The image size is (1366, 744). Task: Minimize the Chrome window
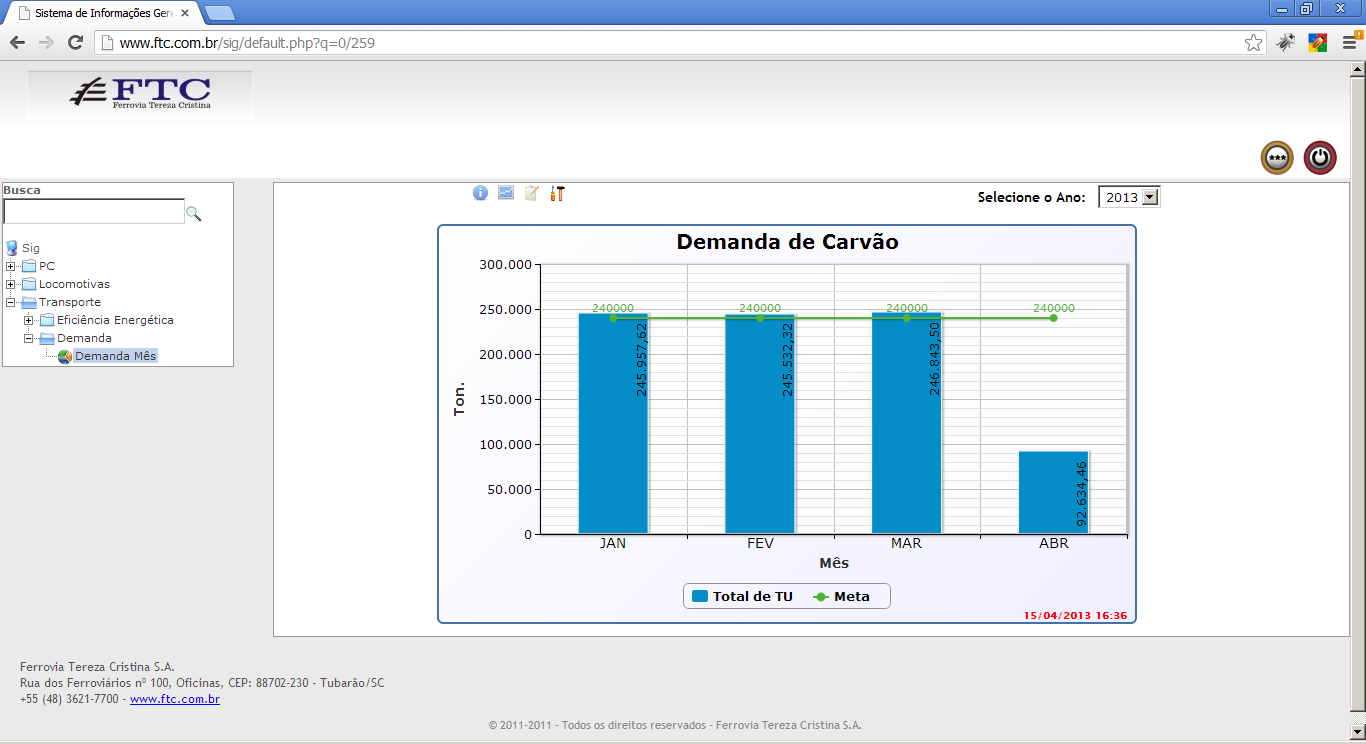pos(1283,9)
